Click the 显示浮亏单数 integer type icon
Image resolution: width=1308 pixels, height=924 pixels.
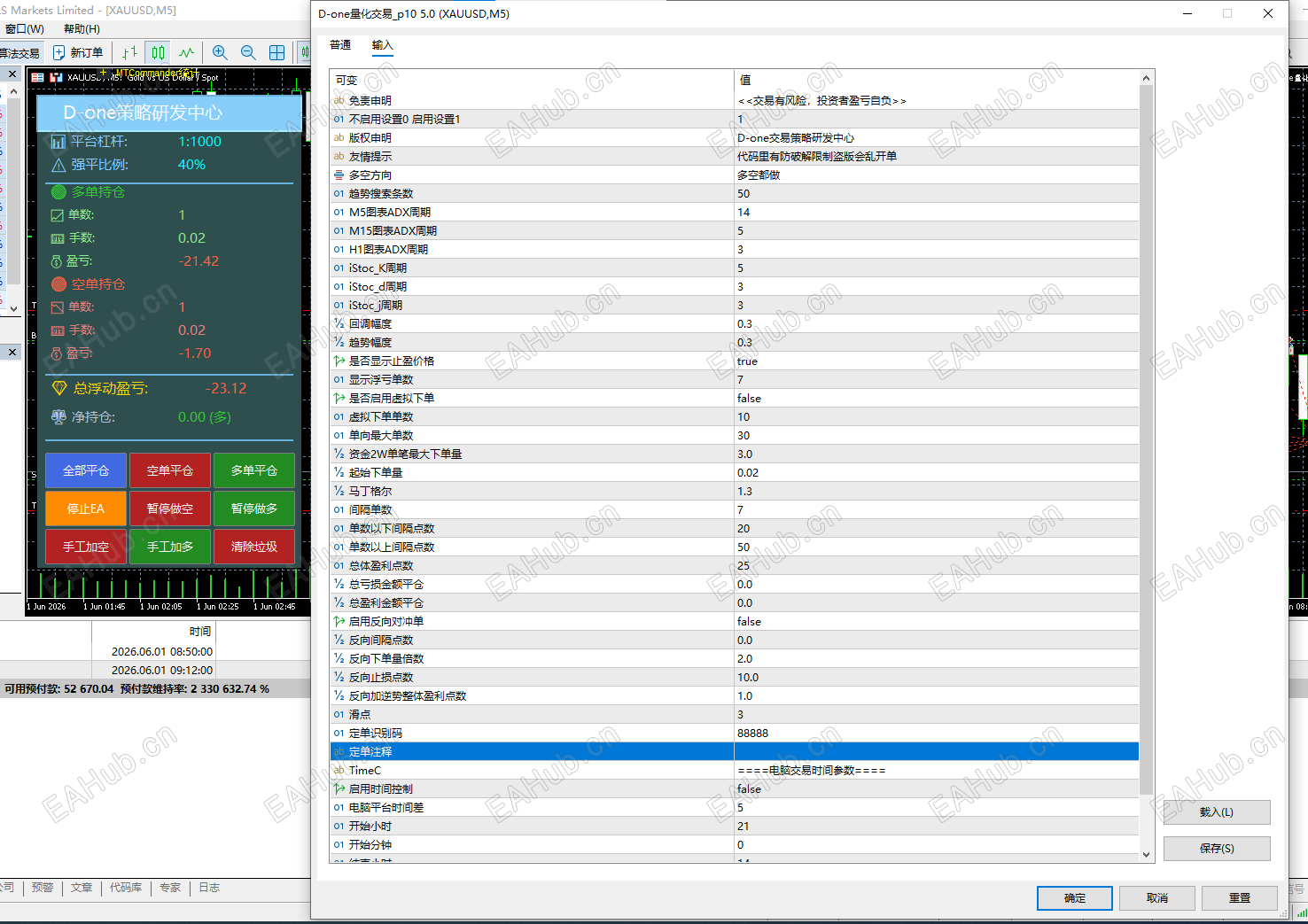(x=339, y=380)
